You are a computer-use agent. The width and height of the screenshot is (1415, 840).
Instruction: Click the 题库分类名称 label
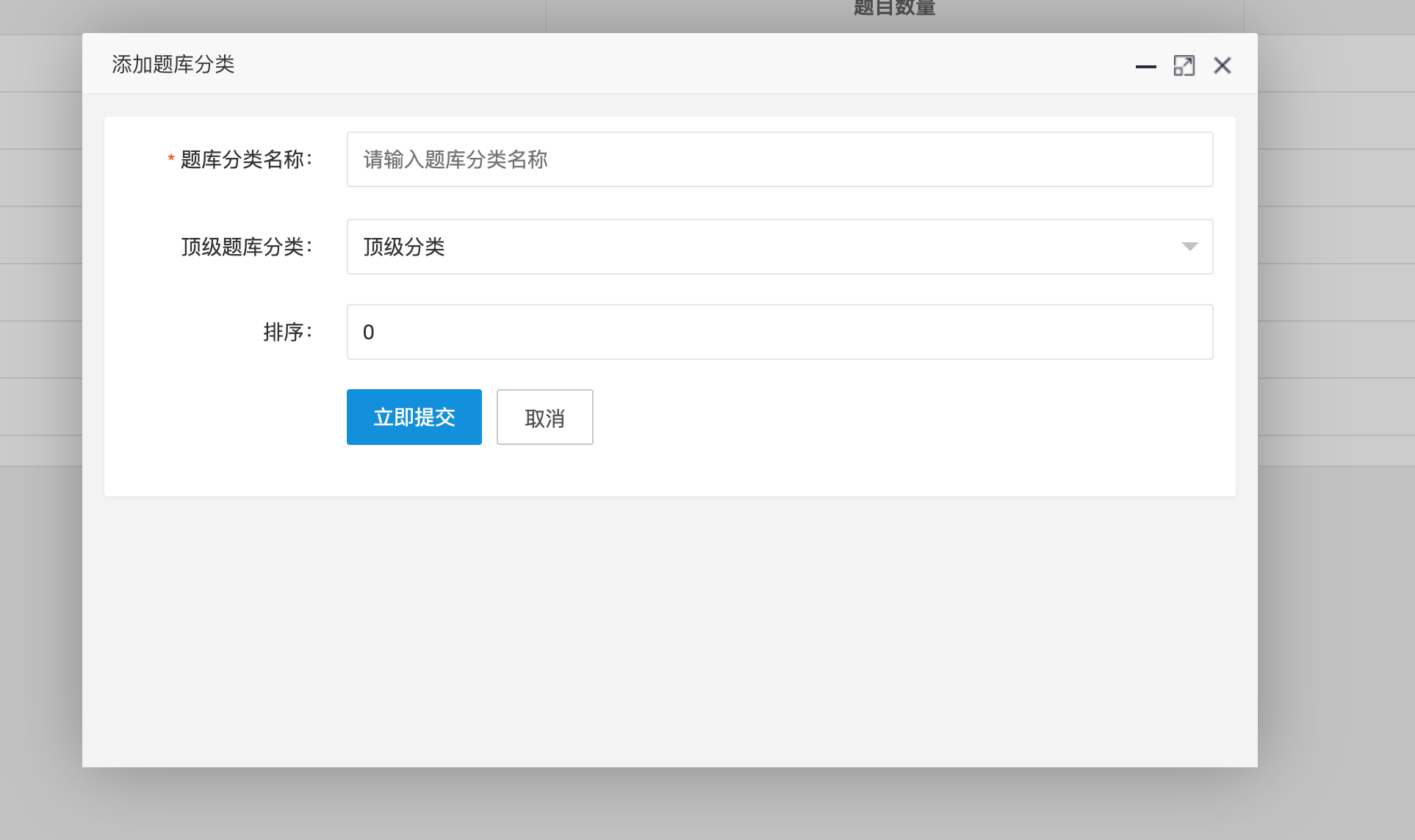pyautogui.click(x=246, y=159)
